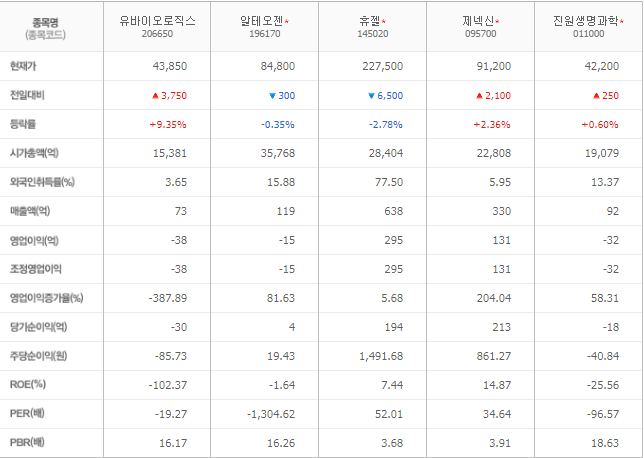Click the 등락률 row label

tap(23, 124)
